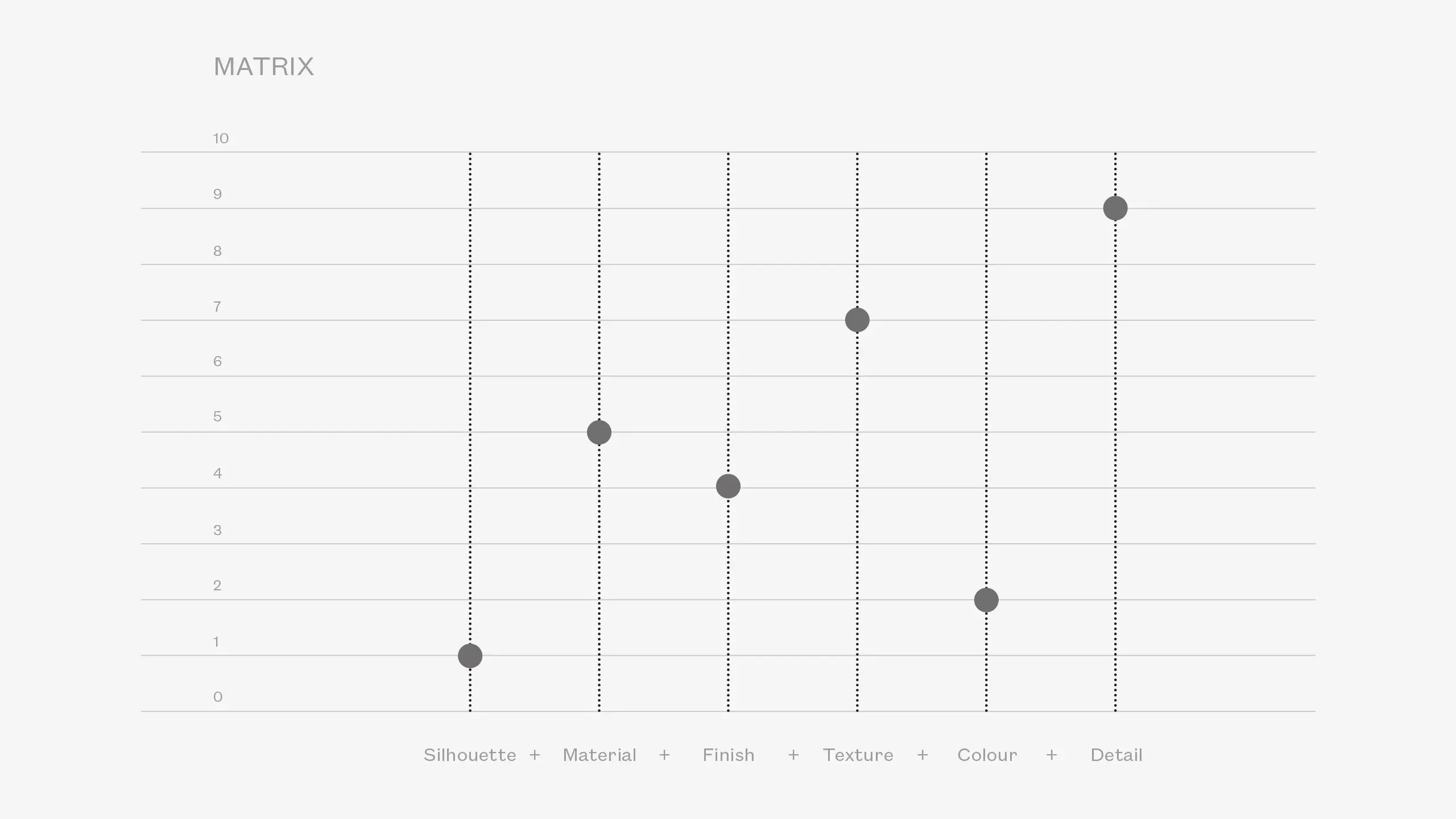1456x819 pixels.
Task: Click the Silhouette axis label
Action: tap(470, 755)
